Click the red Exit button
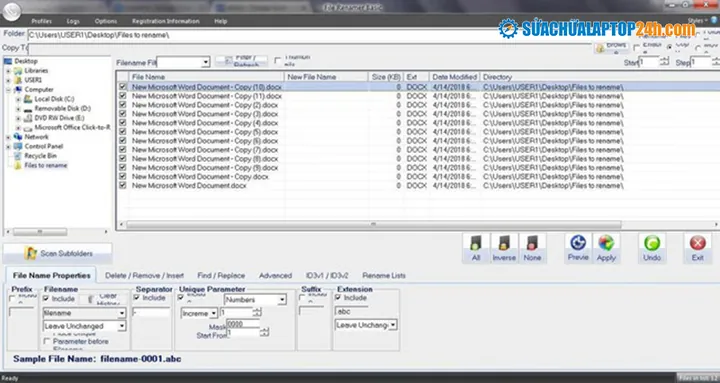The width and height of the screenshot is (720, 383). pyautogui.click(x=698, y=248)
